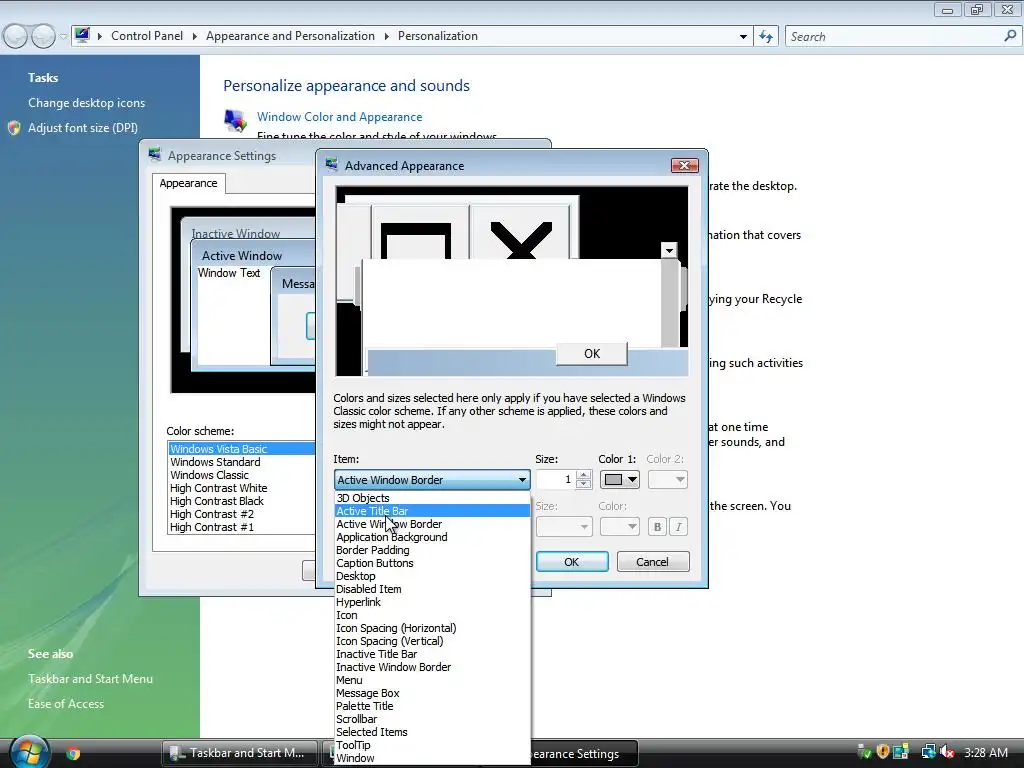
Task: Click the computer icon in address bar
Action: pyautogui.click(x=82, y=35)
